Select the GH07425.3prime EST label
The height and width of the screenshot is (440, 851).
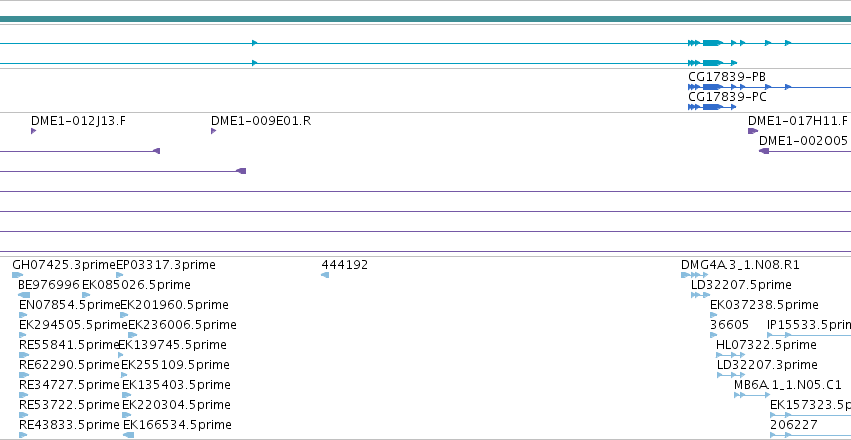click(64, 265)
